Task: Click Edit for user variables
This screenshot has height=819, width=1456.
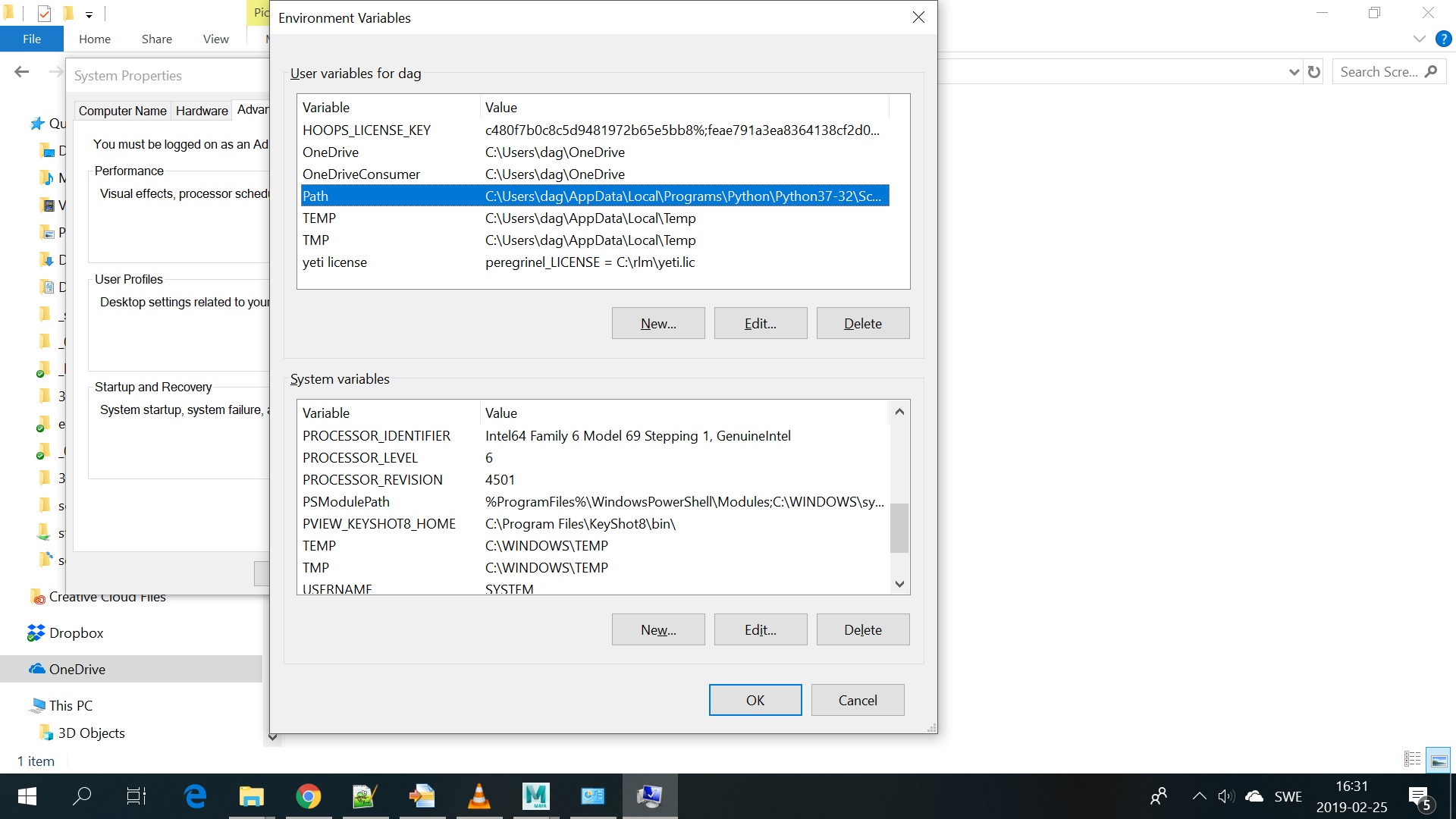Action: pyautogui.click(x=760, y=324)
